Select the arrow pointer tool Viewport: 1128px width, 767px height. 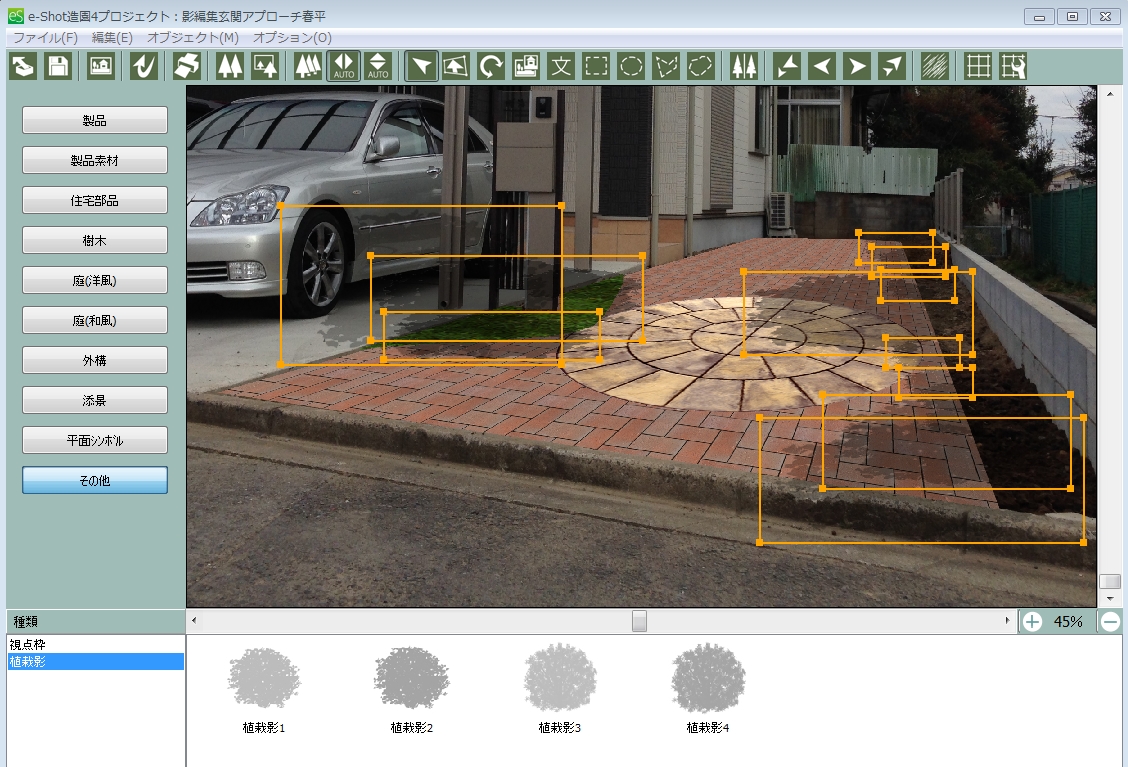pyautogui.click(x=422, y=66)
